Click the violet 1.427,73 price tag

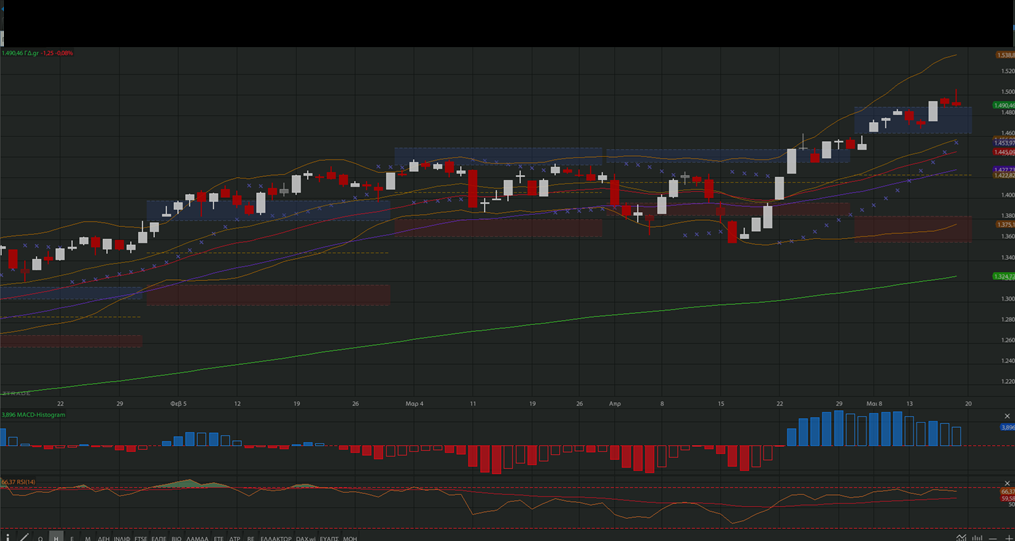coord(1003,170)
